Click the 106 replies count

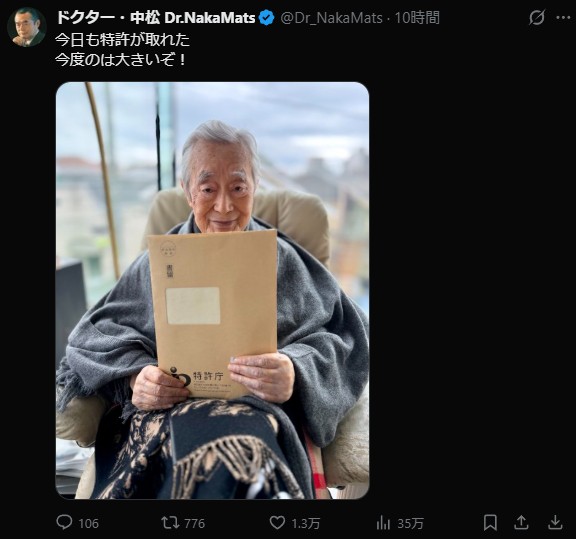pos(89,523)
